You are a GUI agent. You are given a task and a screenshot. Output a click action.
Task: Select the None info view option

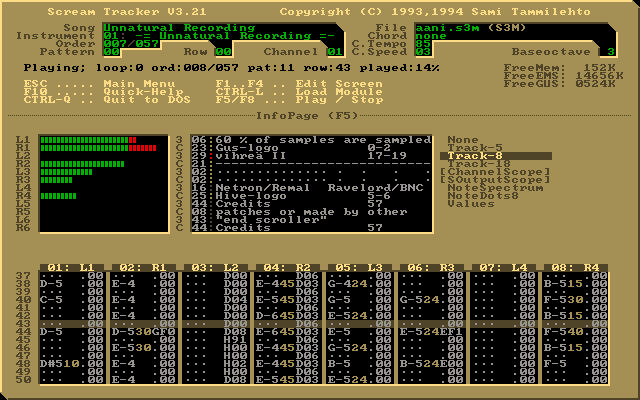coord(462,140)
